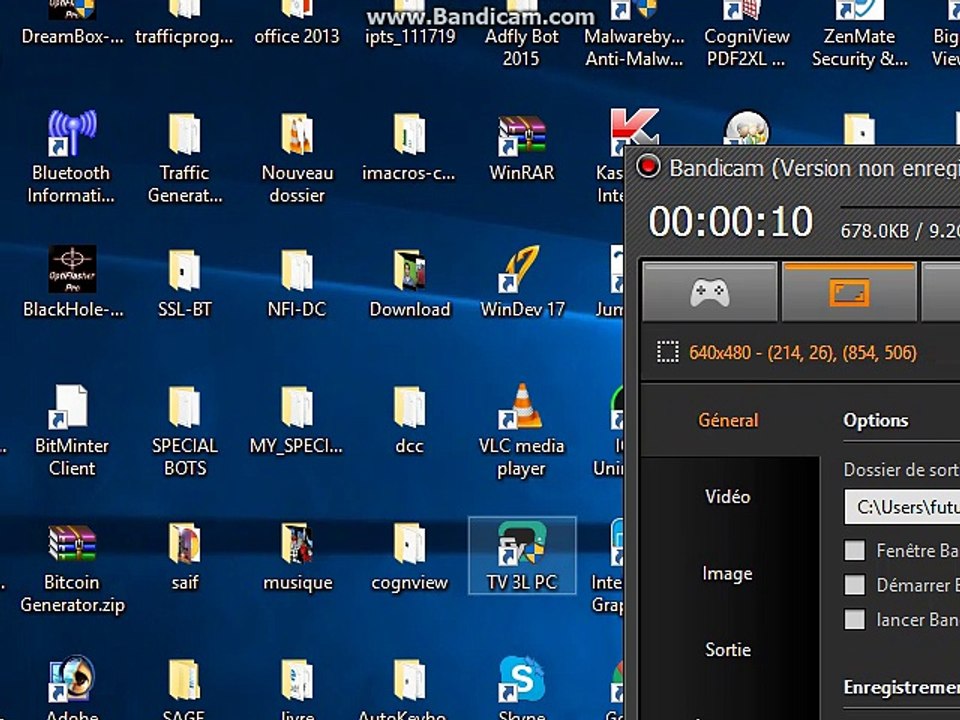Tick the Démarrer Bandicam checkbox
Viewport: 960px width, 720px height.
click(x=855, y=585)
